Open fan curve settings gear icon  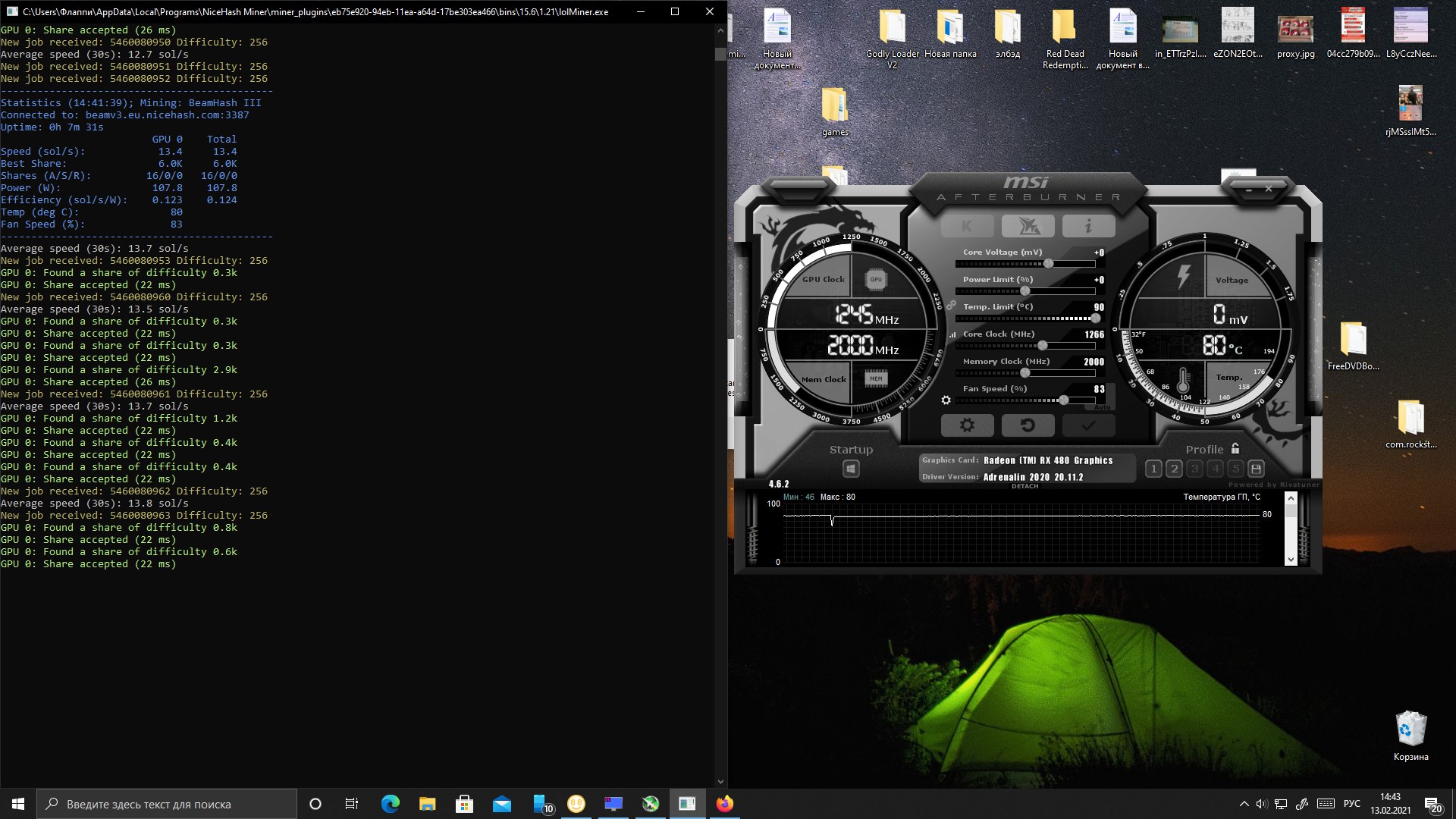946,400
